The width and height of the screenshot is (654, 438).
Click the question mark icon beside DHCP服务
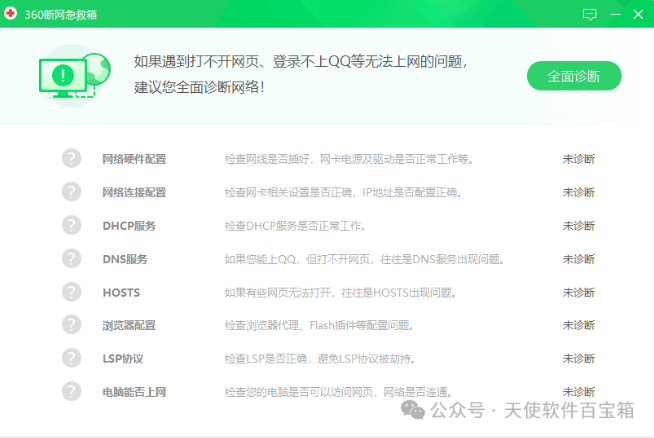point(71,225)
